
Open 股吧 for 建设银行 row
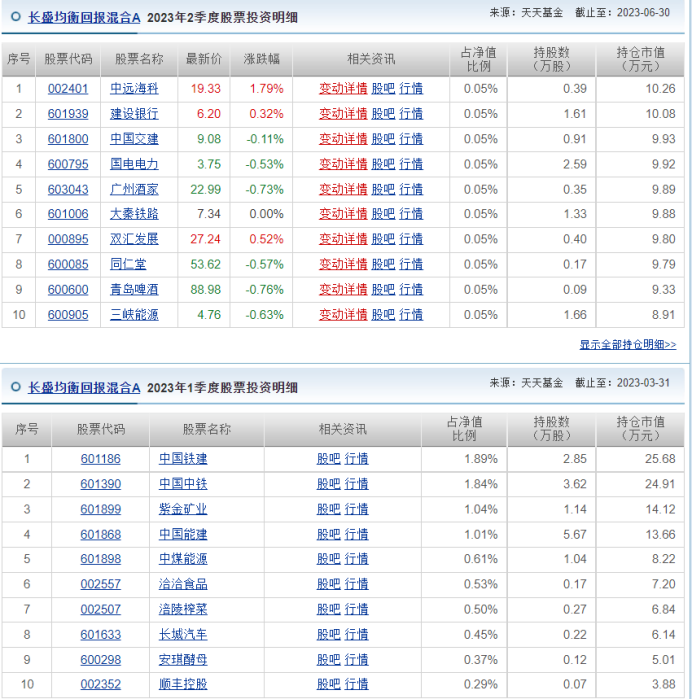pos(383,114)
